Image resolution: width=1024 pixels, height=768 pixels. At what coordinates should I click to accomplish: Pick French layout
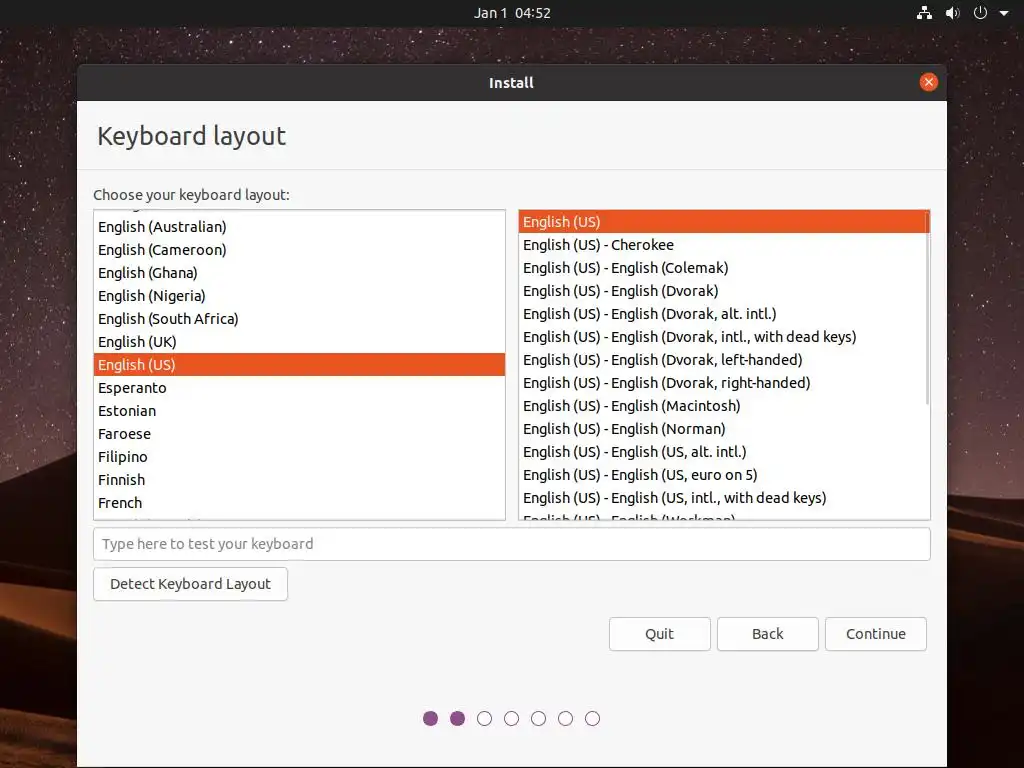[x=299, y=503]
